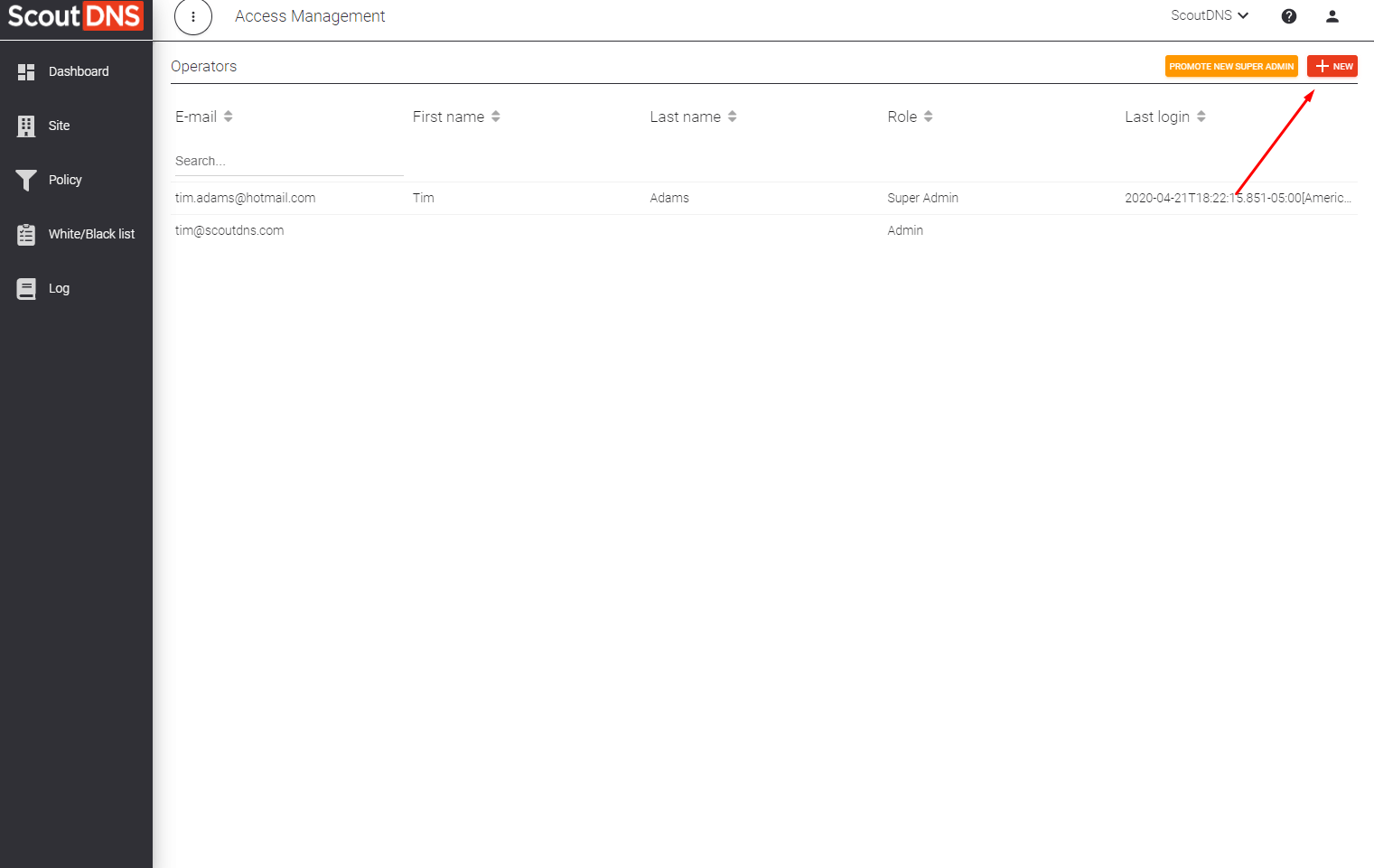1374x868 pixels.
Task: Add a new operator with NEW button
Action: (x=1332, y=66)
